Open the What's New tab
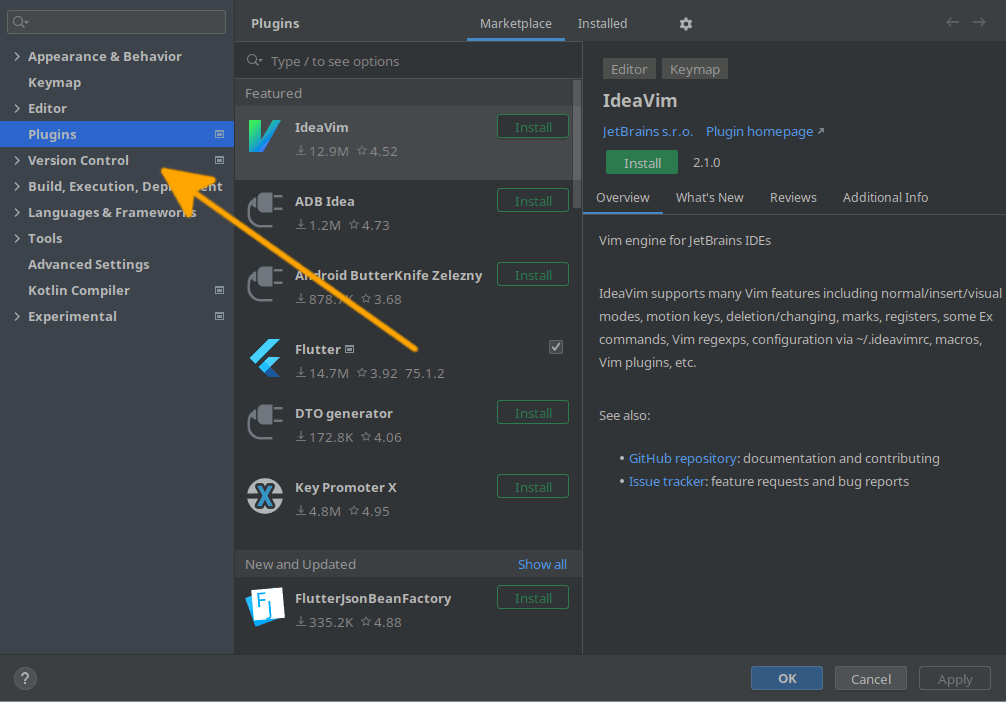Viewport: 1006px width, 702px height. tap(710, 198)
